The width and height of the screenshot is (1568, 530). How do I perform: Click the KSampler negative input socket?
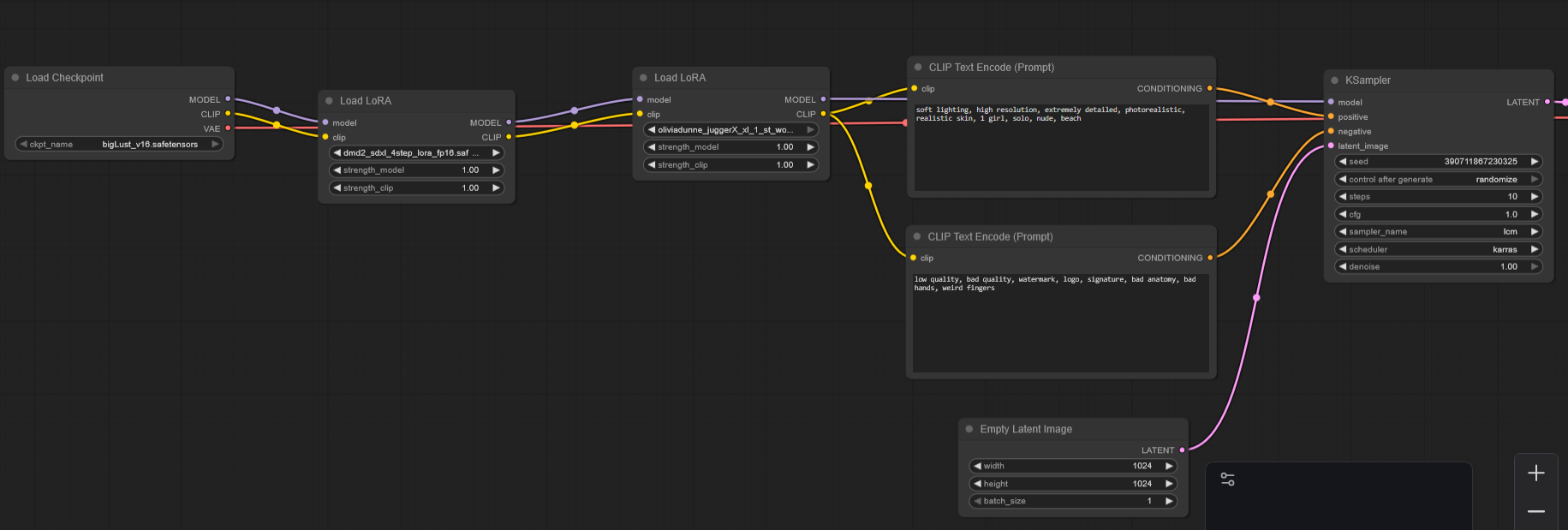tap(1331, 131)
